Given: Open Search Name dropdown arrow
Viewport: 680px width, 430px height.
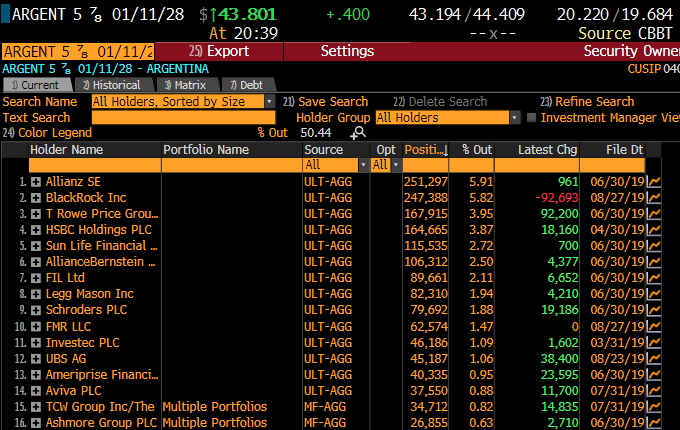Looking at the screenshot, I should (x=269, y=101).
